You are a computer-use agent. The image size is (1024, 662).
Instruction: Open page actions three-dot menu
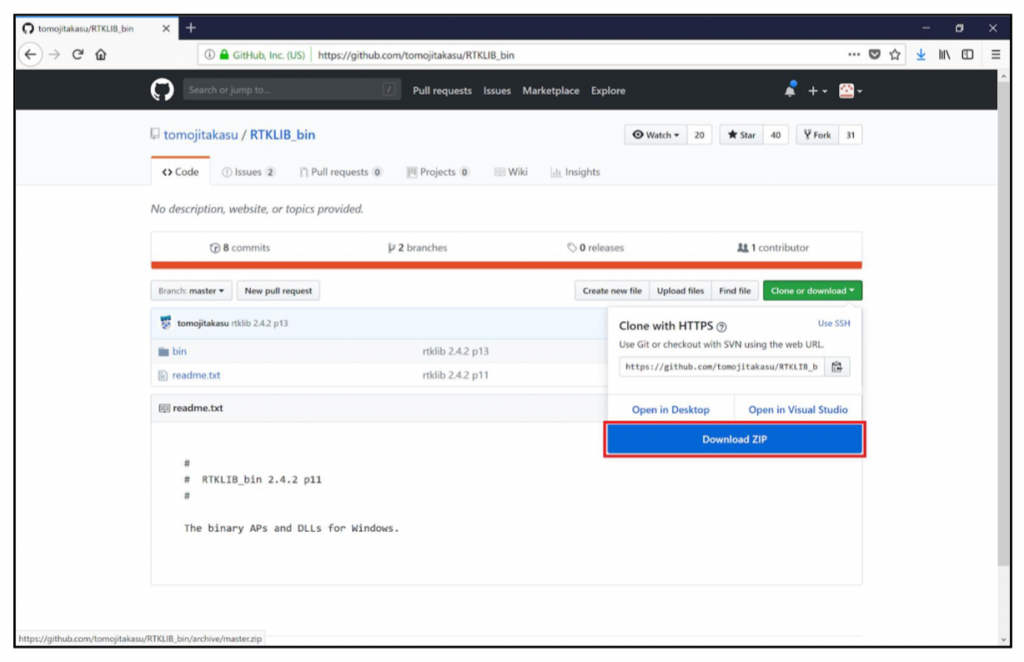[x=854, y=55]
